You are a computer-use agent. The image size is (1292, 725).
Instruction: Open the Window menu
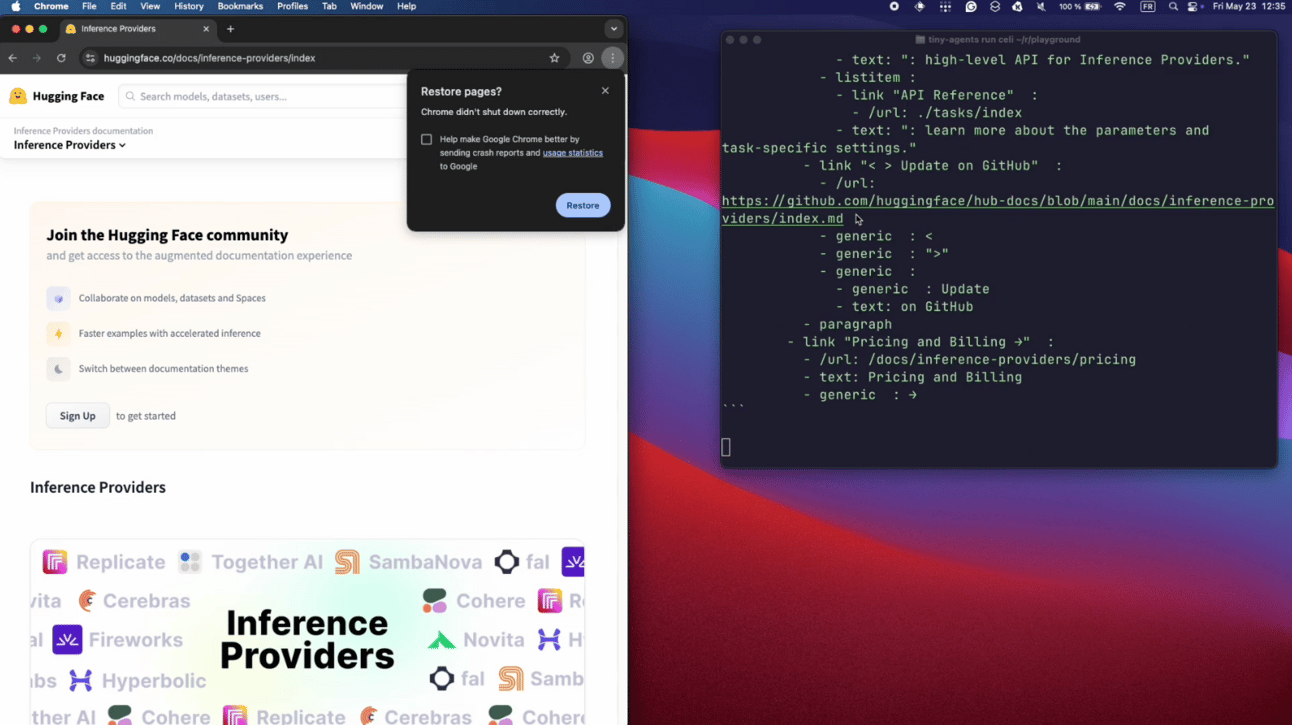[367, 6]
